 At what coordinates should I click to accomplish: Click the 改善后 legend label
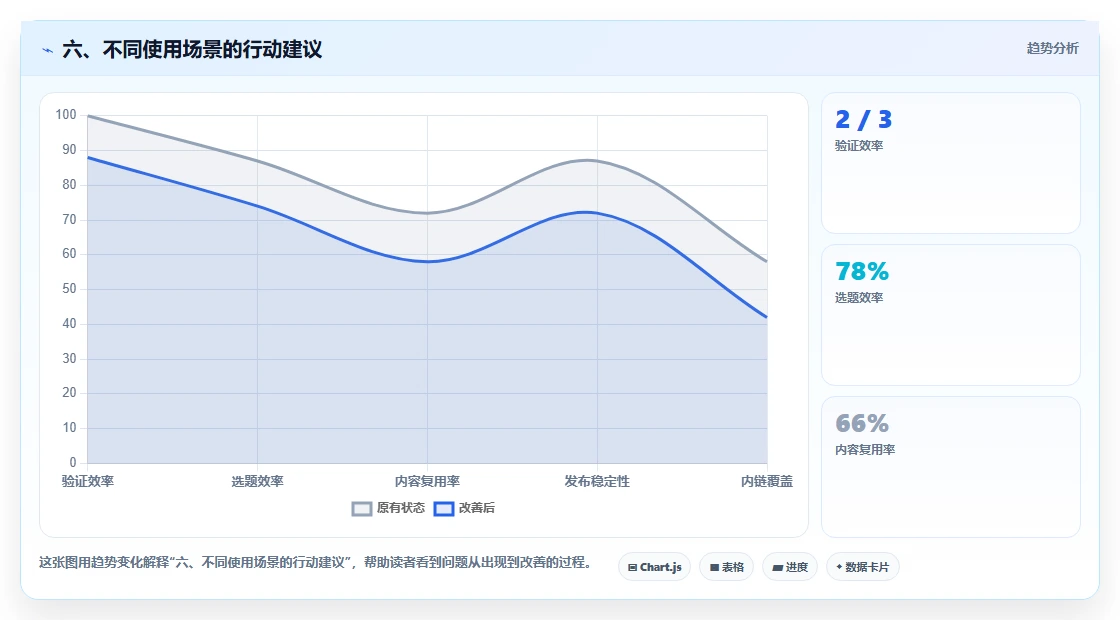click(476, 508)
